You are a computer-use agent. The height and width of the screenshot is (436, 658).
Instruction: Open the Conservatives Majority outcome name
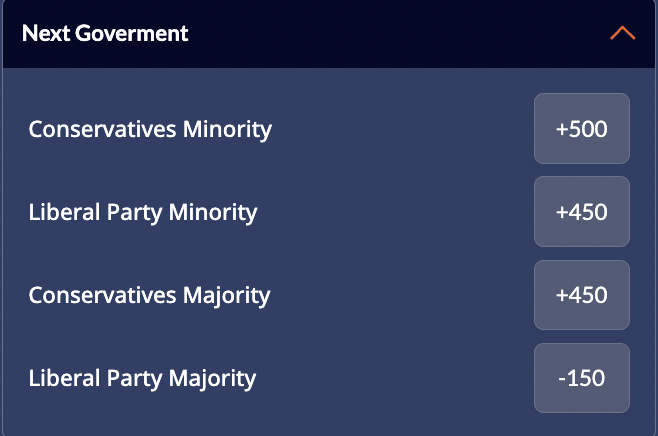tap(150, 295)
